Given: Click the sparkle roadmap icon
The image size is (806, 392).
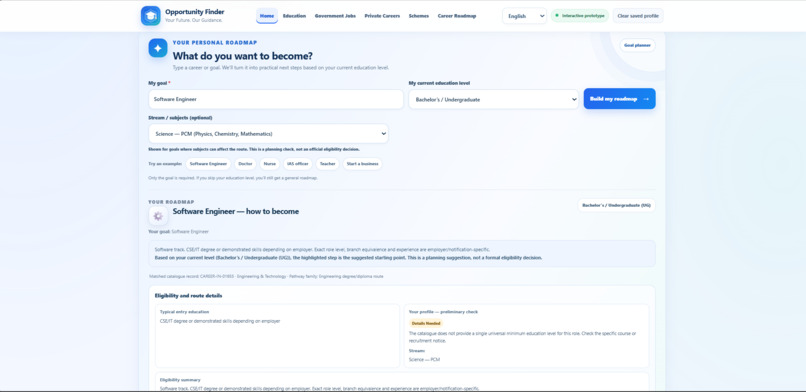Looking at the screenshot, I should [158, 48].
